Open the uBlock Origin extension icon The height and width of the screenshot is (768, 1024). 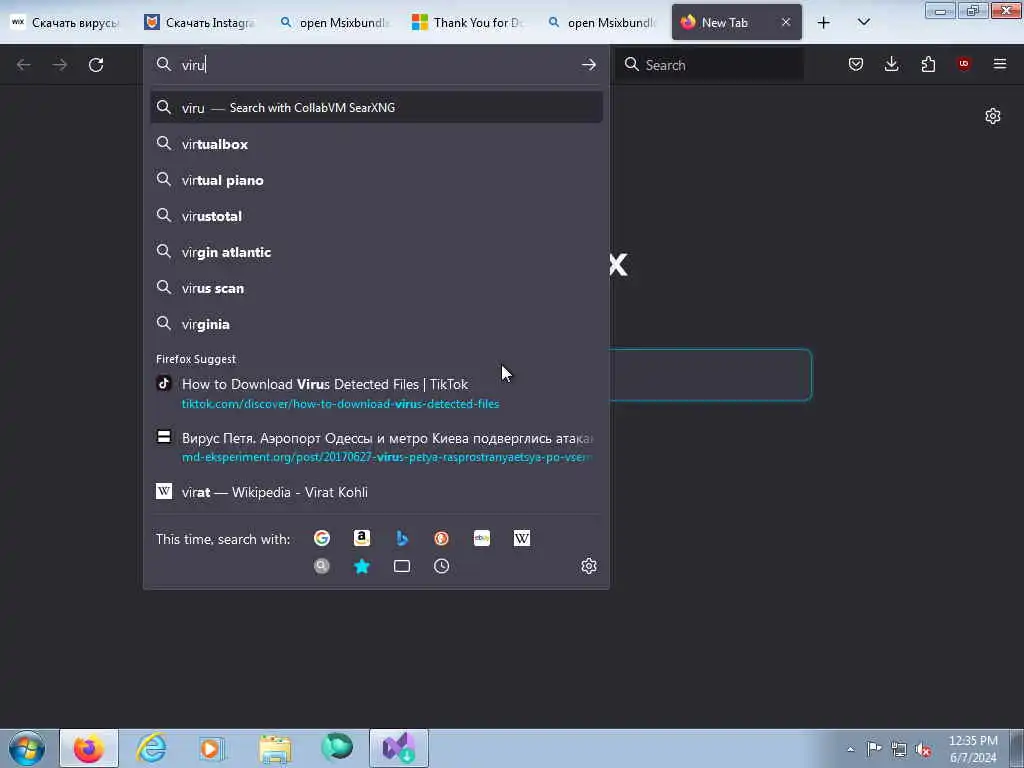click(x=964, y=64)
